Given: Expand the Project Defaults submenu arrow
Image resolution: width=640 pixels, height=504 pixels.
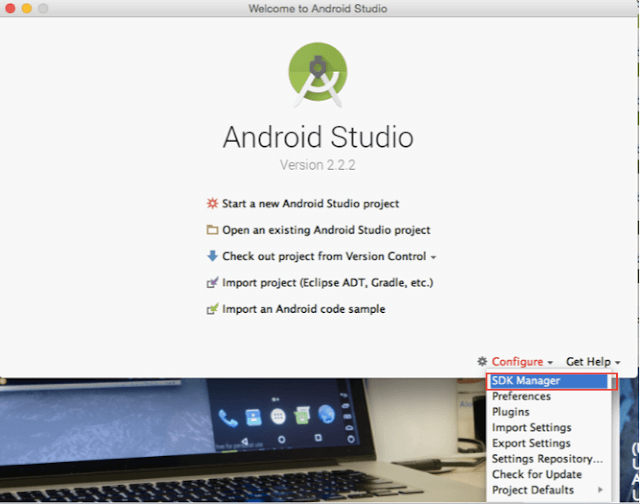Looking at the screenshot, I should [600, 489].
